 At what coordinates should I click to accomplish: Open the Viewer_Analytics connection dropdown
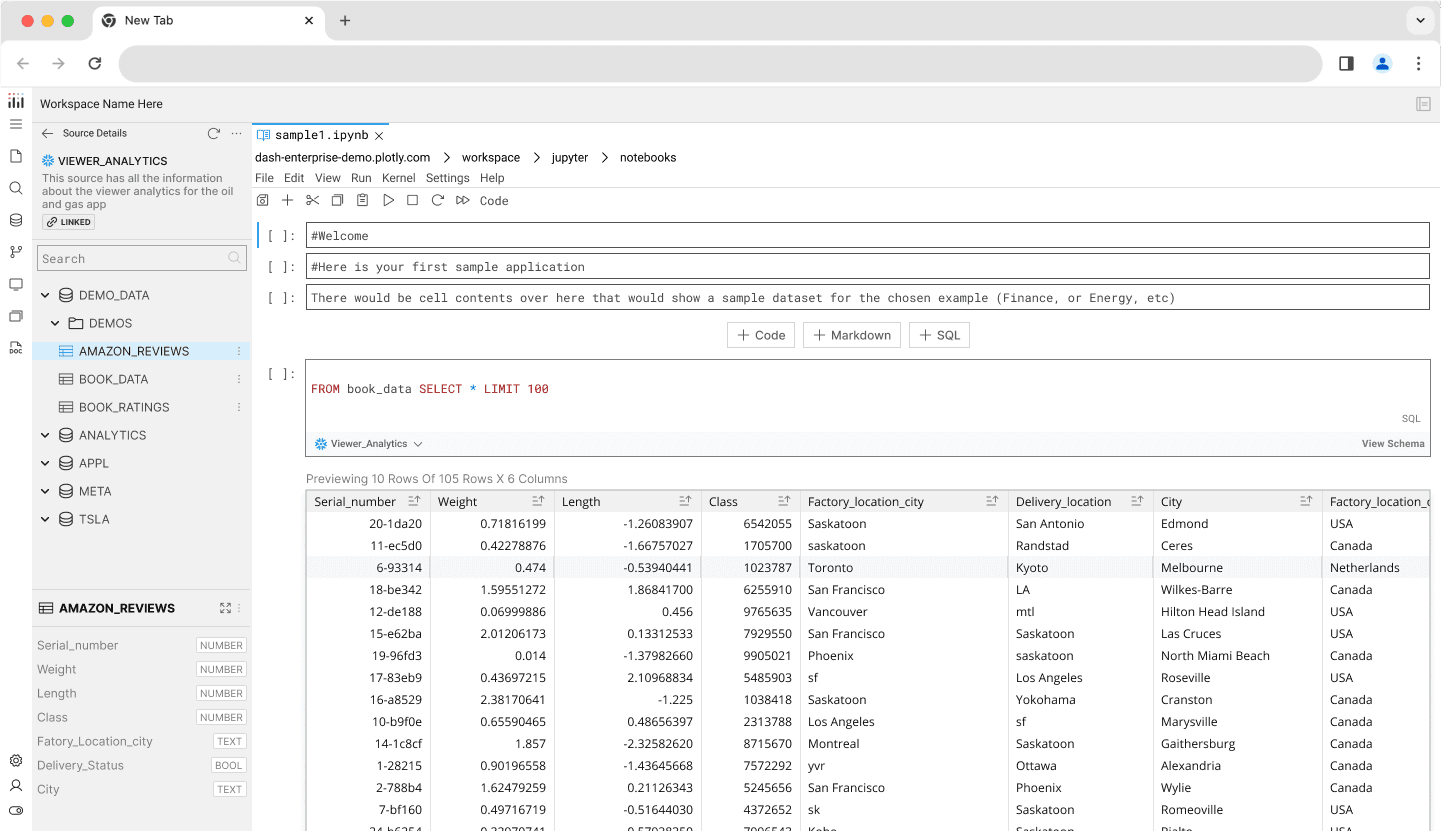click(368, 443)
